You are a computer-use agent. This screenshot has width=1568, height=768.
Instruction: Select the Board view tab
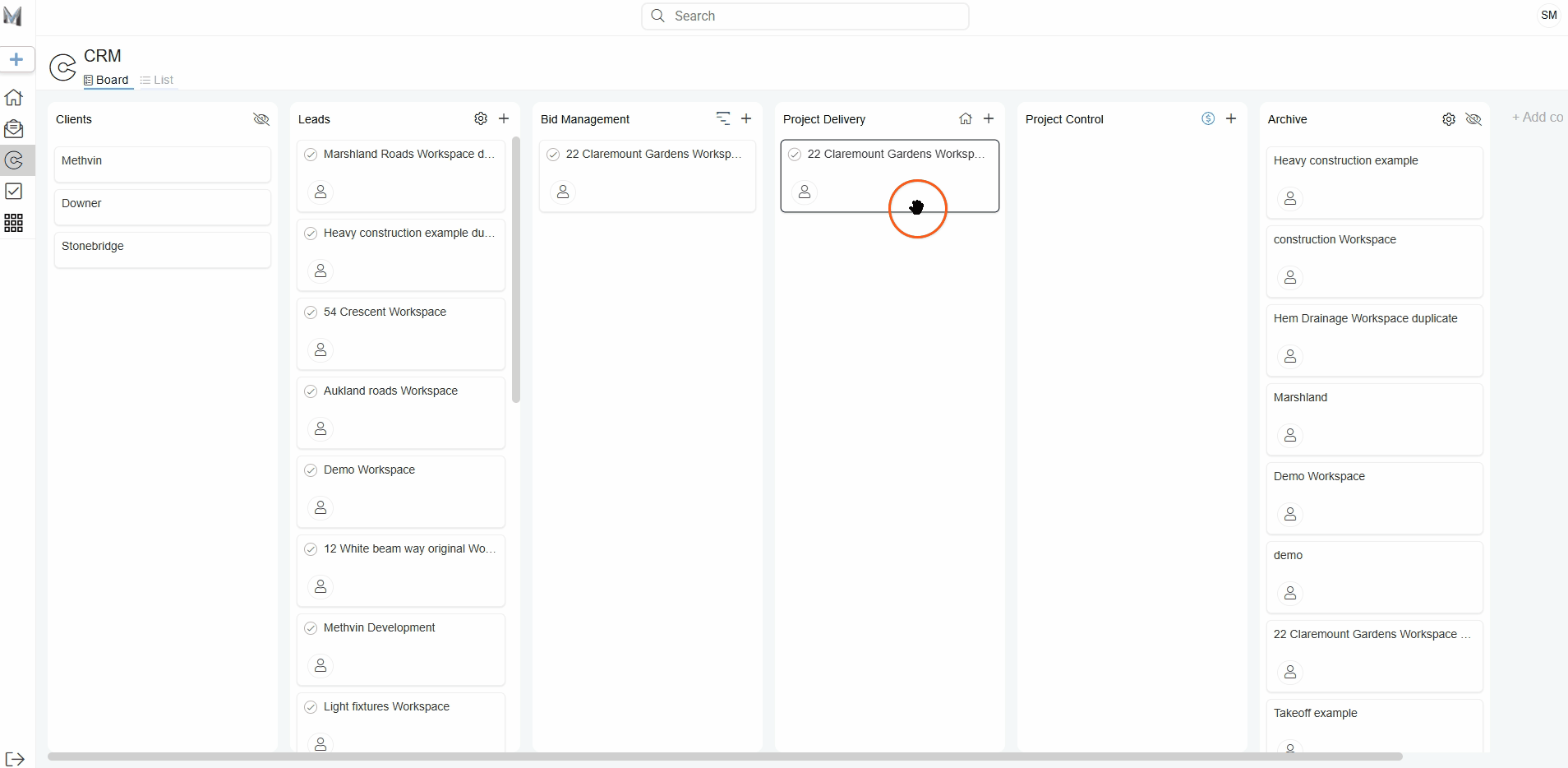point(107,80)
